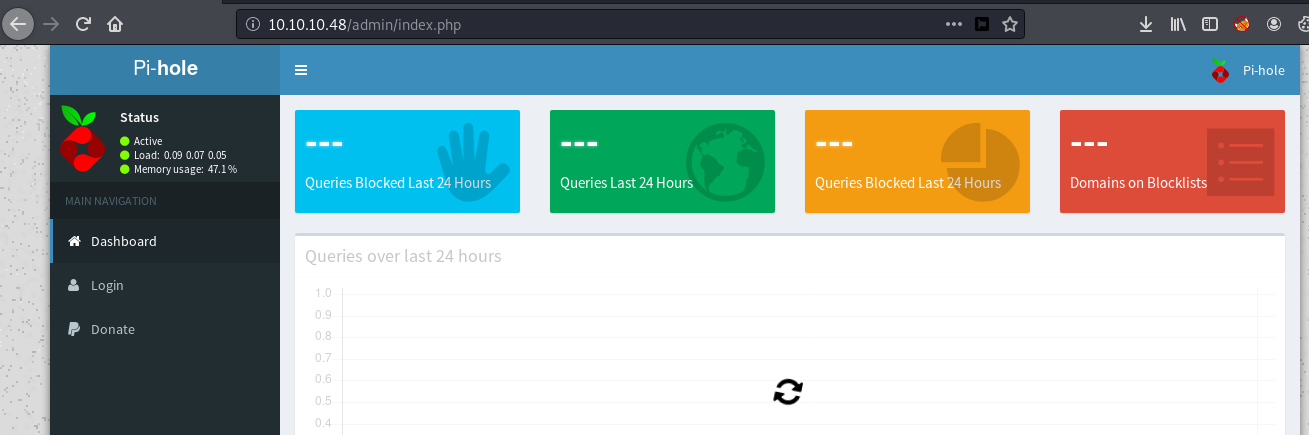Screen dimensions: 1309x435
Task: Open the Pi-hole menu in top-right header
Action: pyautogui.click(x=1247, y=70)
